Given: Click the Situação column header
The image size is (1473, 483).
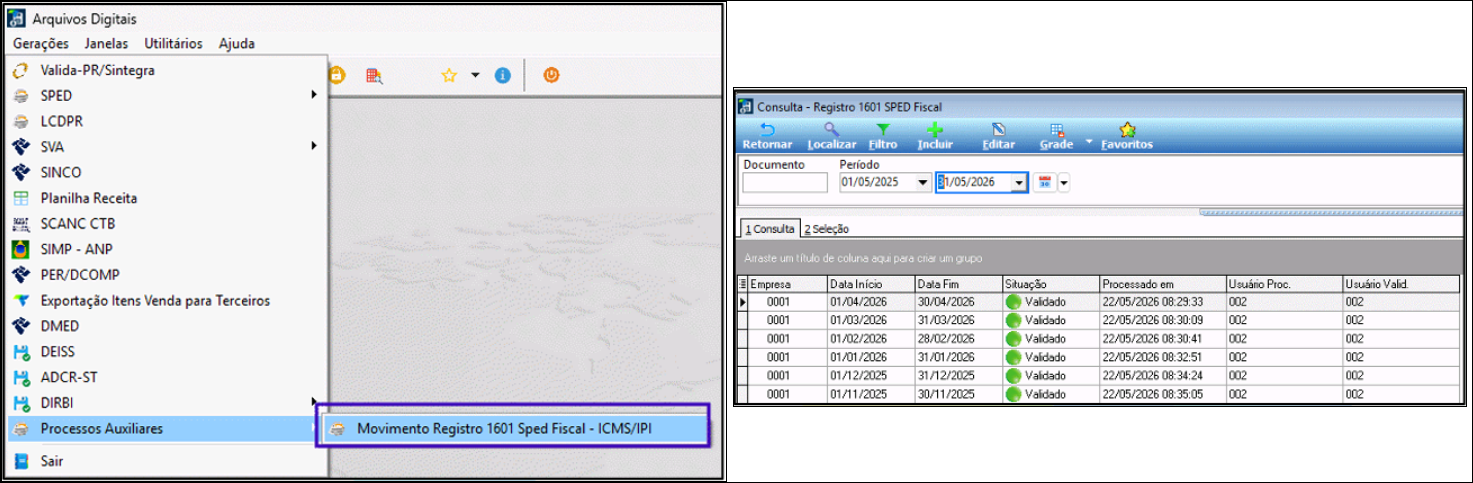Looking at the screenshot, I should [1050, 285].
